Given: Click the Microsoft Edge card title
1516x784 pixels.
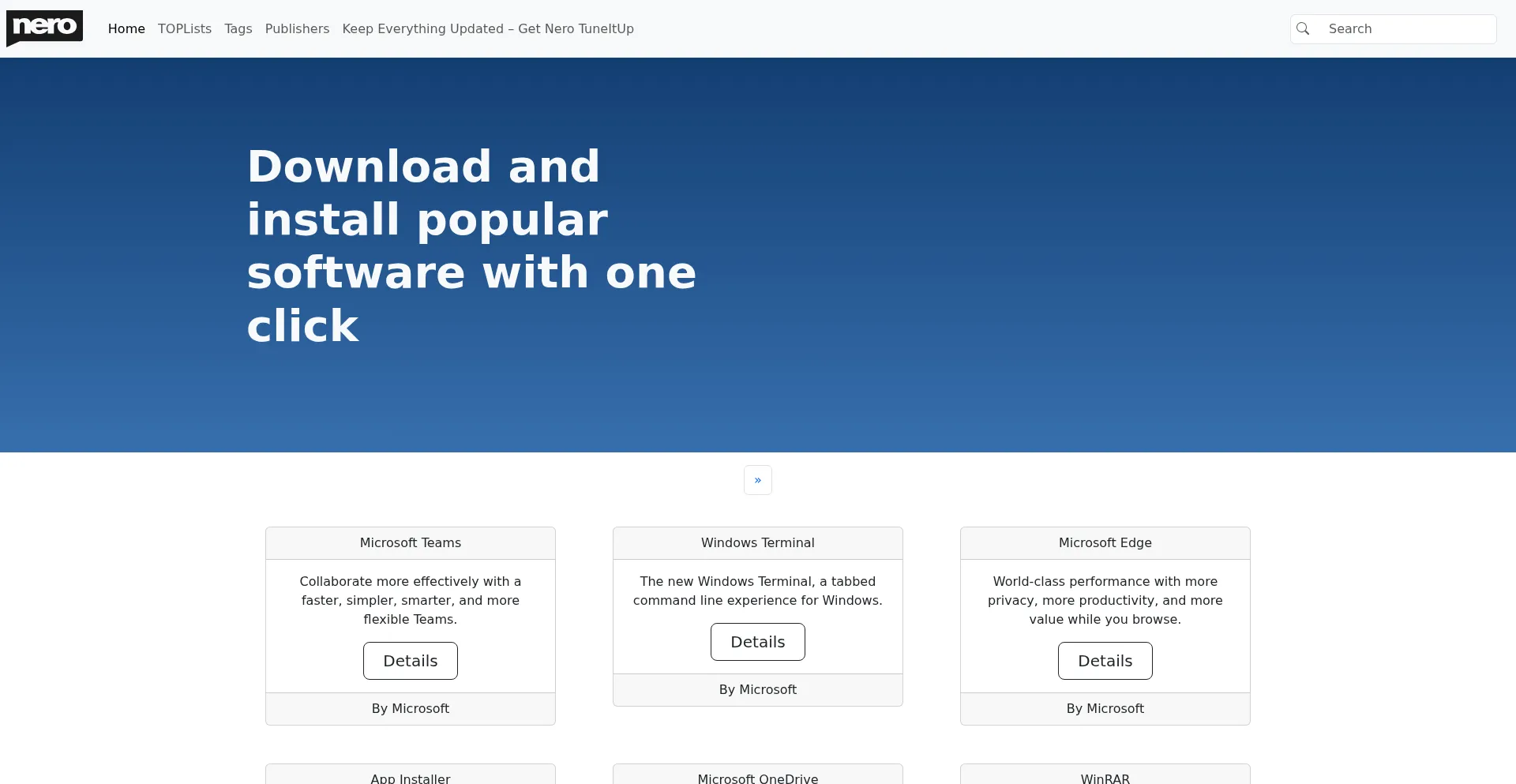Looking at the screenshot, I should coord(1105,543).
